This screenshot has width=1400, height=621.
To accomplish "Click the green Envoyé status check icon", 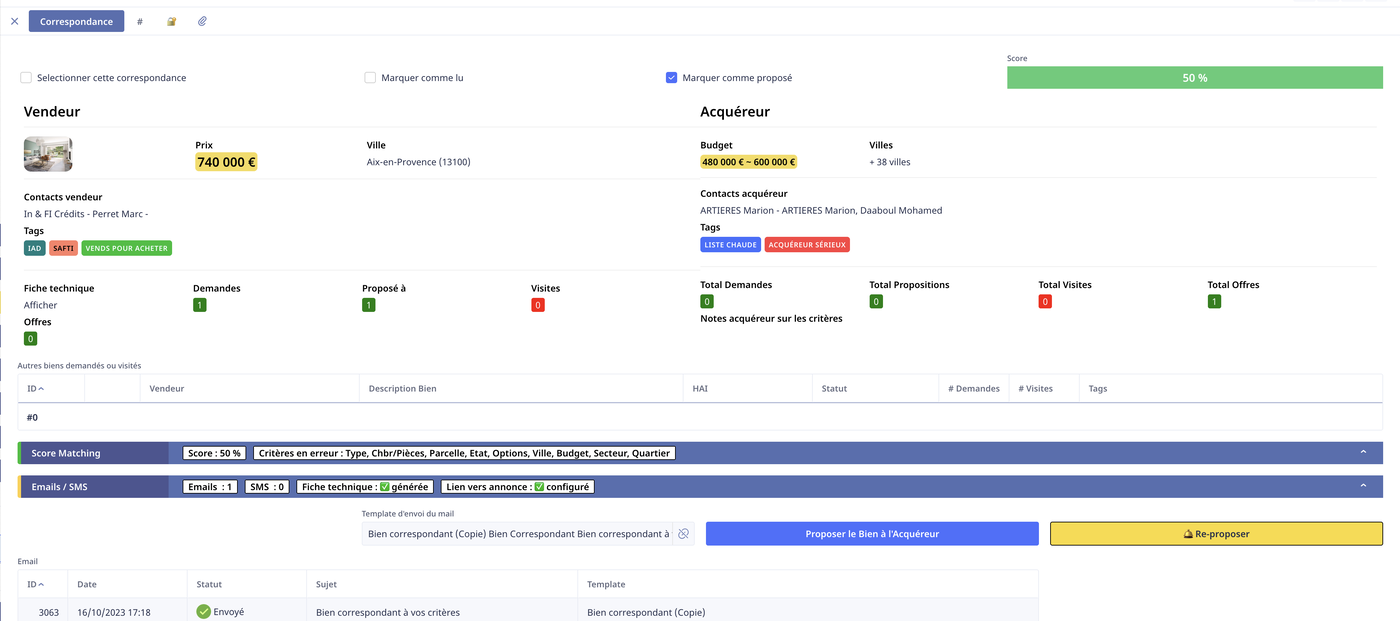I will [203, 611].
